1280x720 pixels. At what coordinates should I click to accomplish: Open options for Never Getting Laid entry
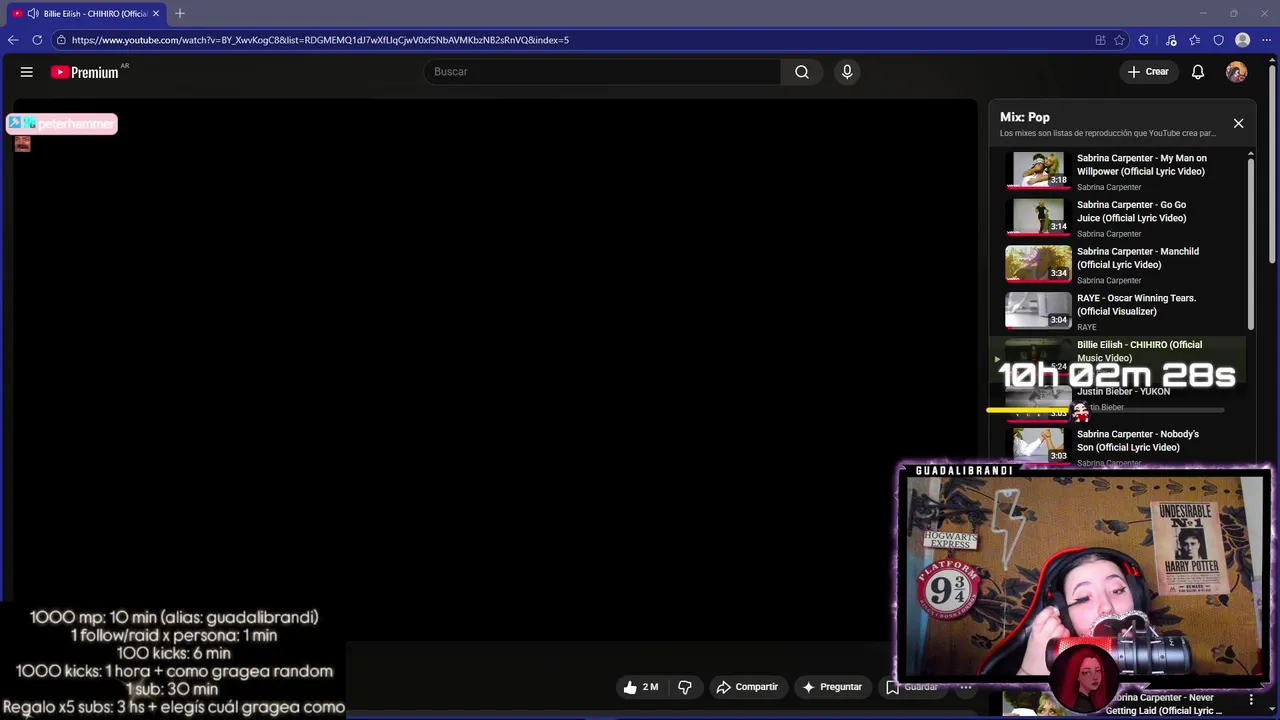(1251, 700)
